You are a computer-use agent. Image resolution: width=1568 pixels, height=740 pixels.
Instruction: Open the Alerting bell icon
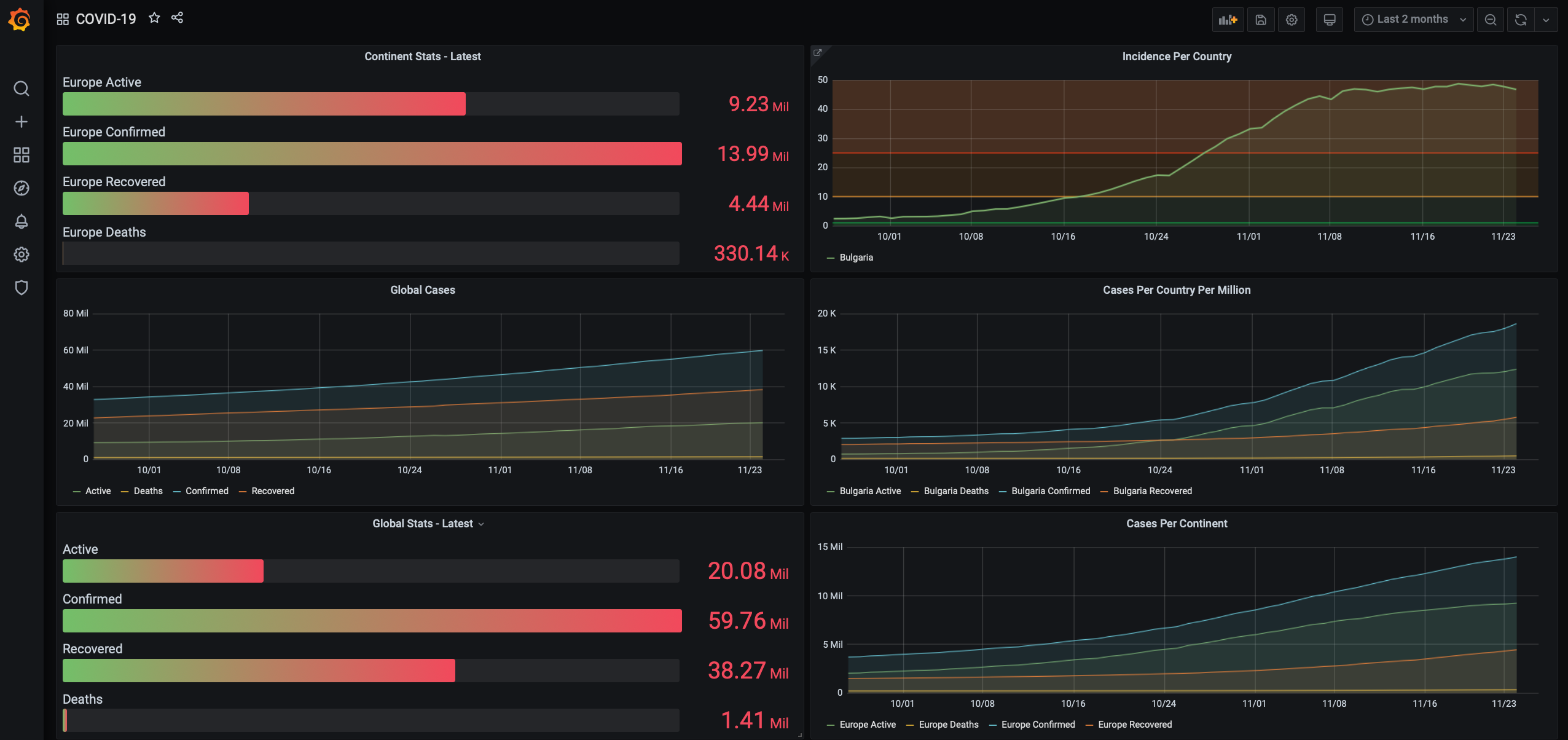[x=22, y=221]
